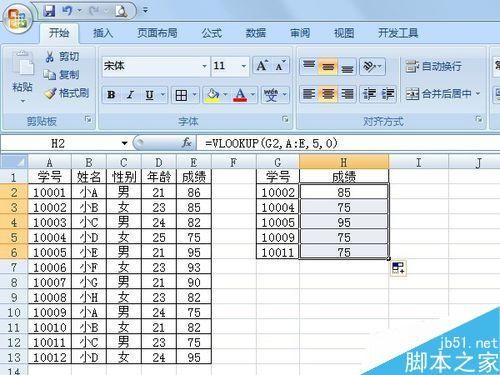Toggle bold formatting

(x=111, y=95)
